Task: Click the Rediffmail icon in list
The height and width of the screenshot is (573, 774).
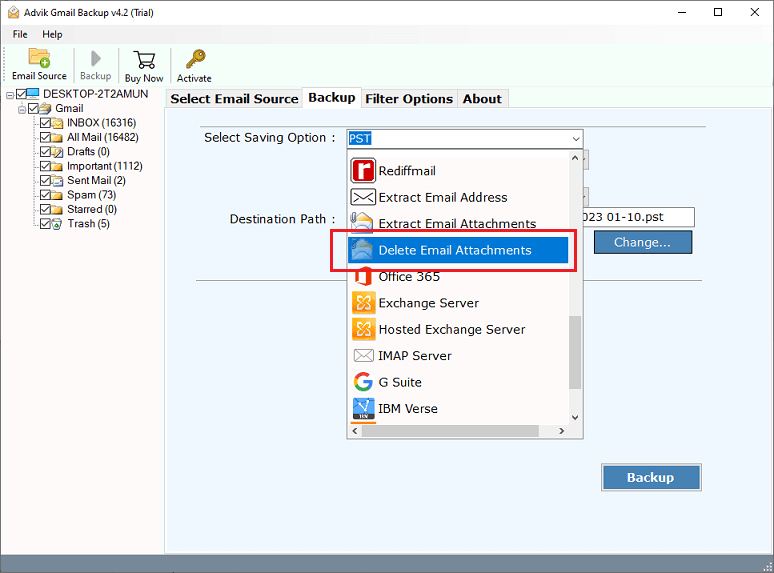Action: click(x=363, y=171)
